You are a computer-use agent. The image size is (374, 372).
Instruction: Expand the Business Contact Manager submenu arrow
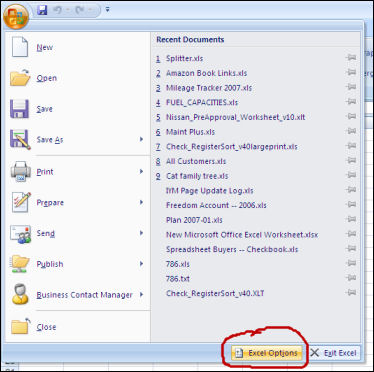click(x=141, y=294)
